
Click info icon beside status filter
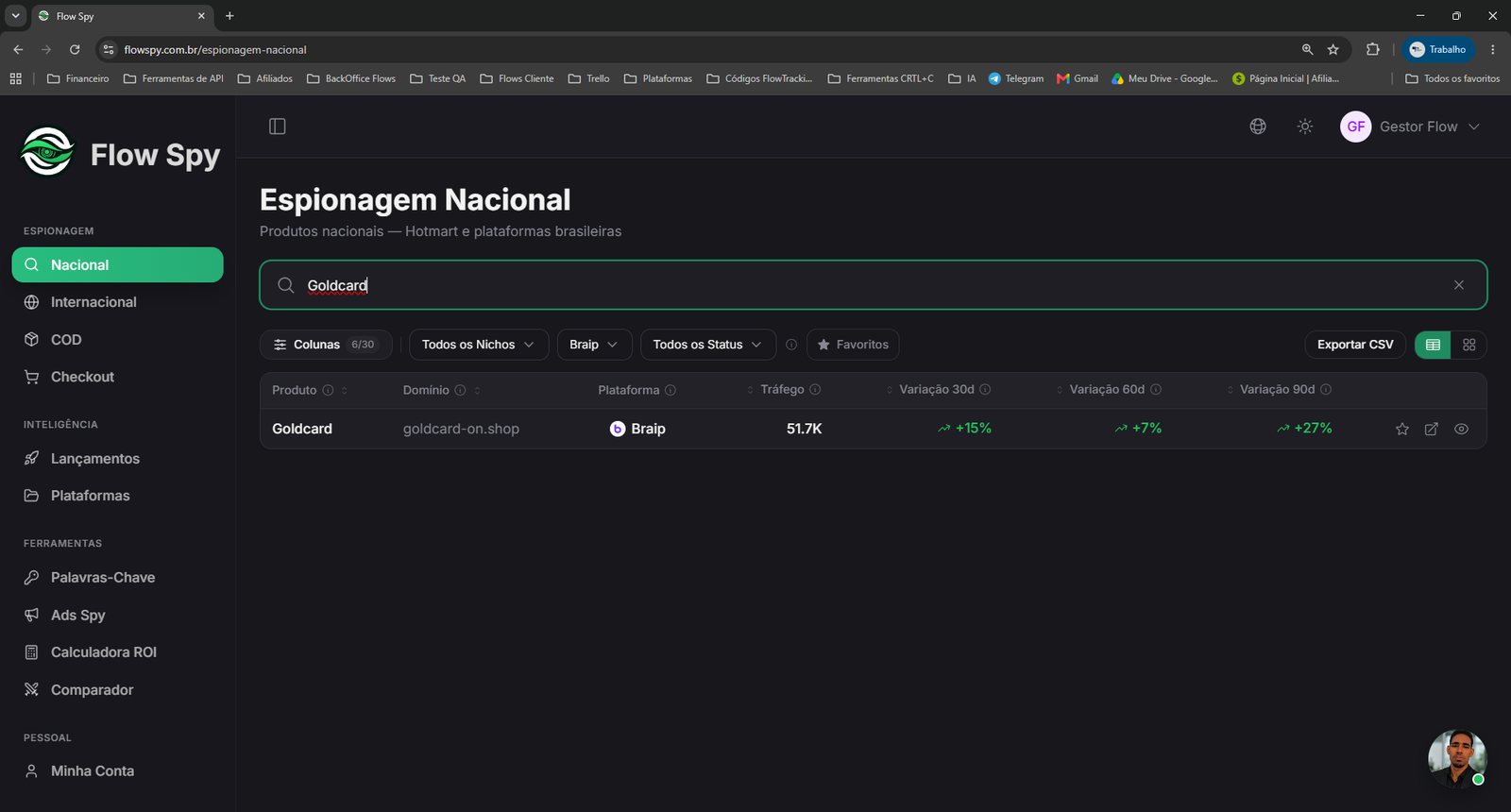[791, 345]
